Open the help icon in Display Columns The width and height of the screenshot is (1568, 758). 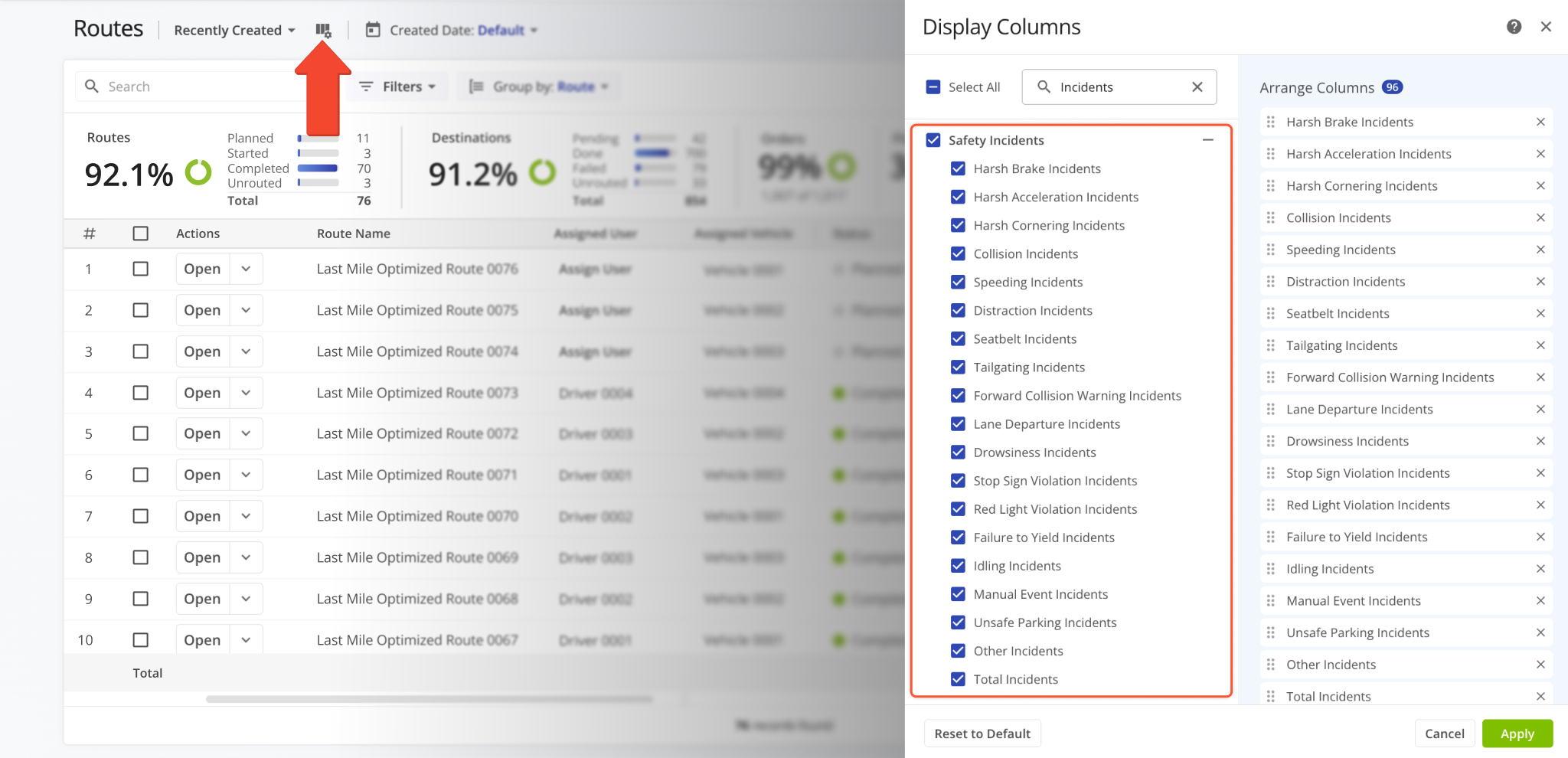[1514, 27]
